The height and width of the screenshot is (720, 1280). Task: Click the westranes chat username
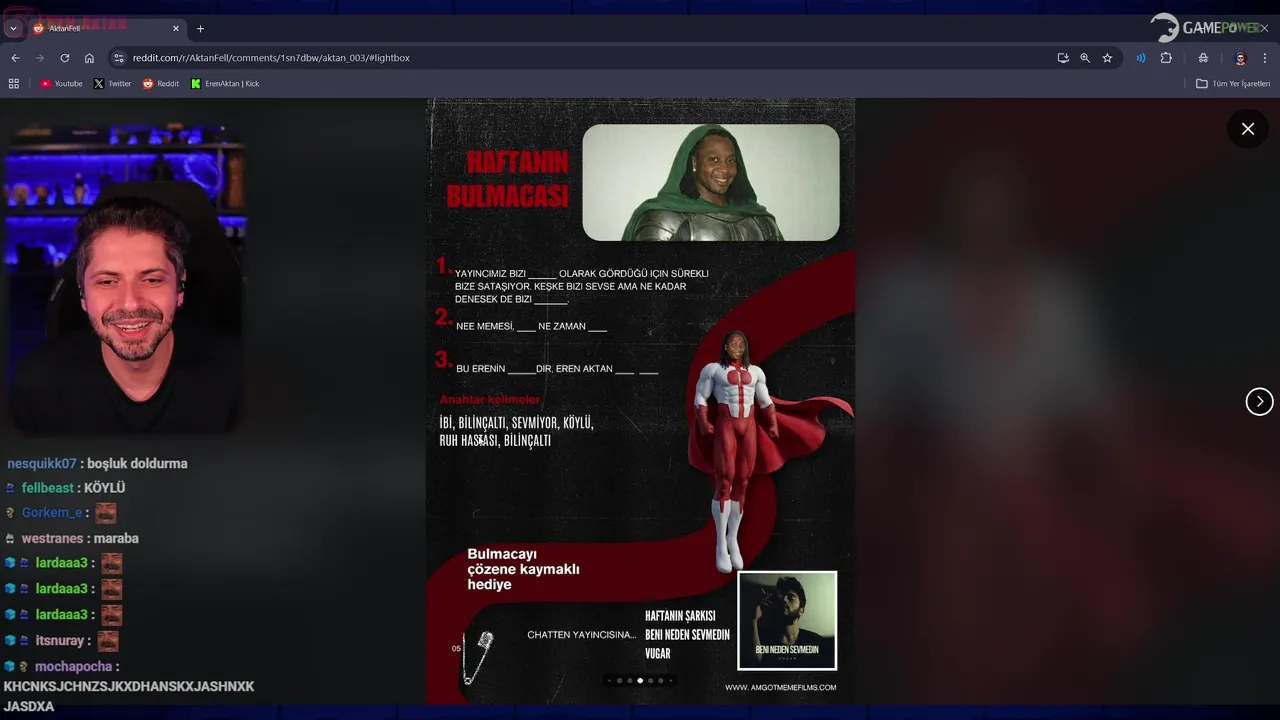[x=52, y=538]
